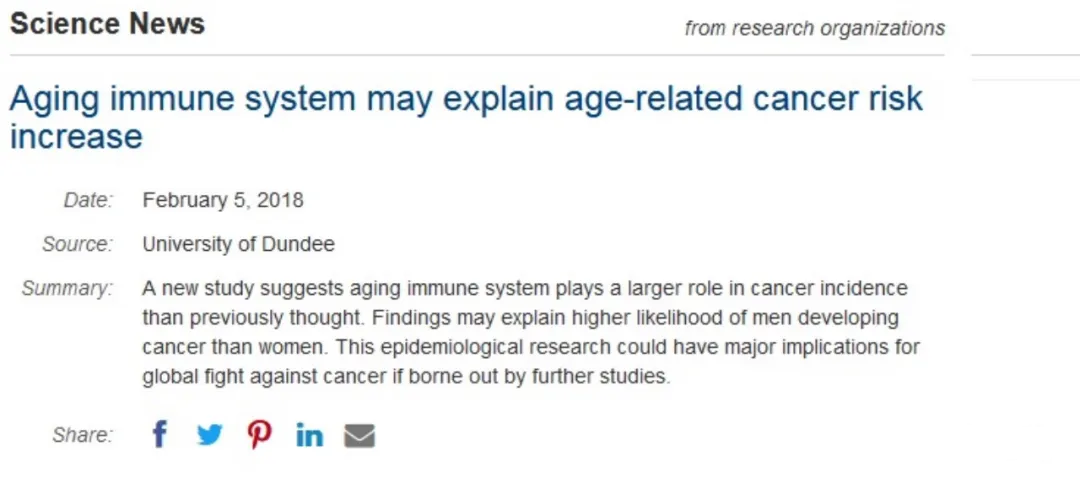1080x489 pixels.
Task: Click the 'Date:' label
Action: (x=88, y=200)
